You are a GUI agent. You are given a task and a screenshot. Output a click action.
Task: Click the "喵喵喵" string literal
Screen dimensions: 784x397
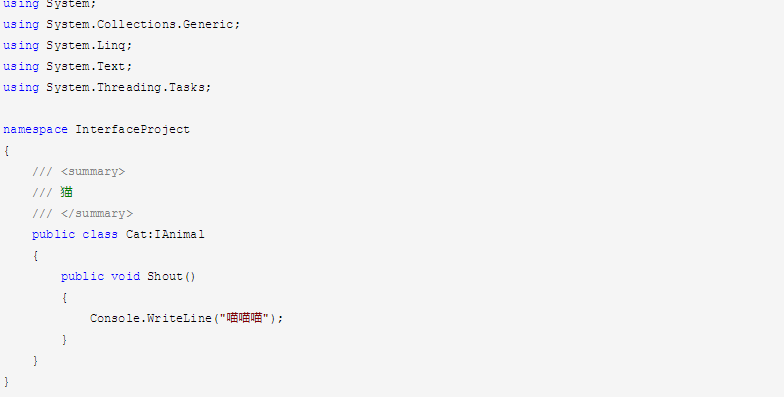244,318
